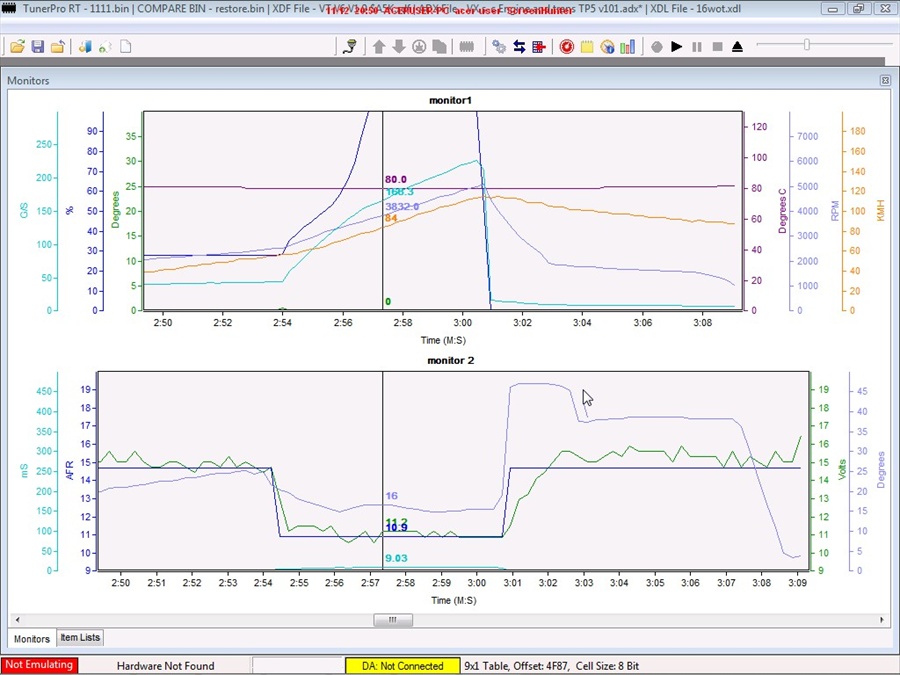Click the monitor1 chart title
900x675 pixels.
click(x=451, y=100)
